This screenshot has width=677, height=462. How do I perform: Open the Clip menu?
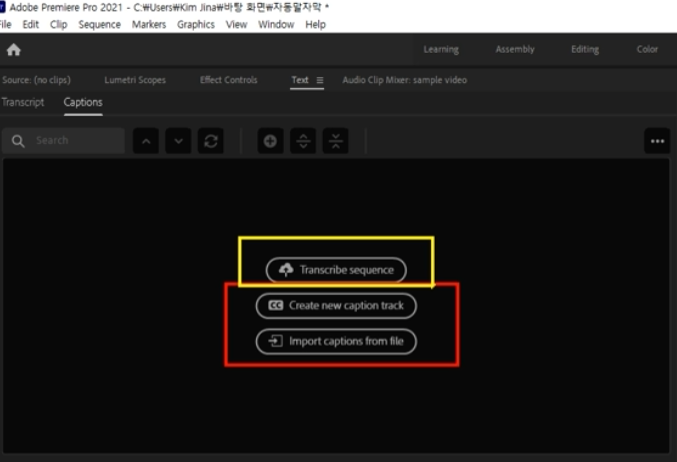59,25
